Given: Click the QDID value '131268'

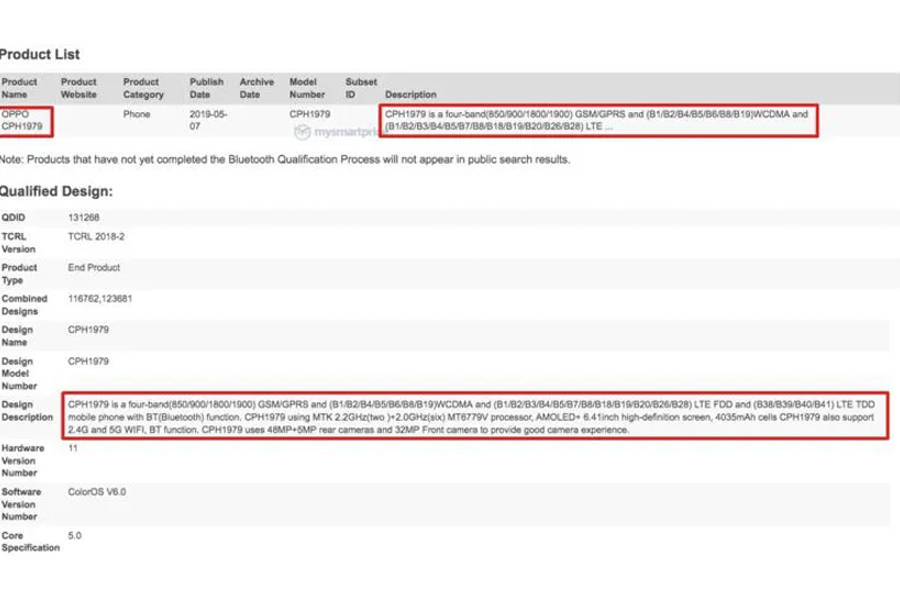Looking at the screenshot, I should (83, 218).
